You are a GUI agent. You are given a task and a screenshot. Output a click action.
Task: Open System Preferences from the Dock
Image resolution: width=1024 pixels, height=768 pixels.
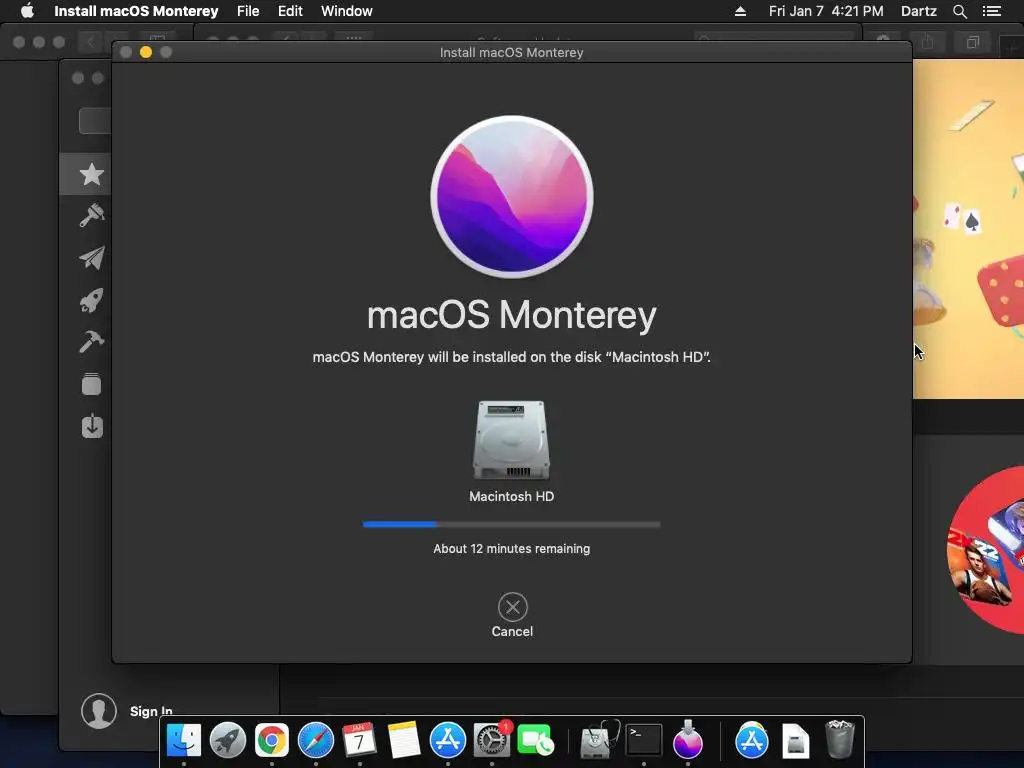click(492, 741)
